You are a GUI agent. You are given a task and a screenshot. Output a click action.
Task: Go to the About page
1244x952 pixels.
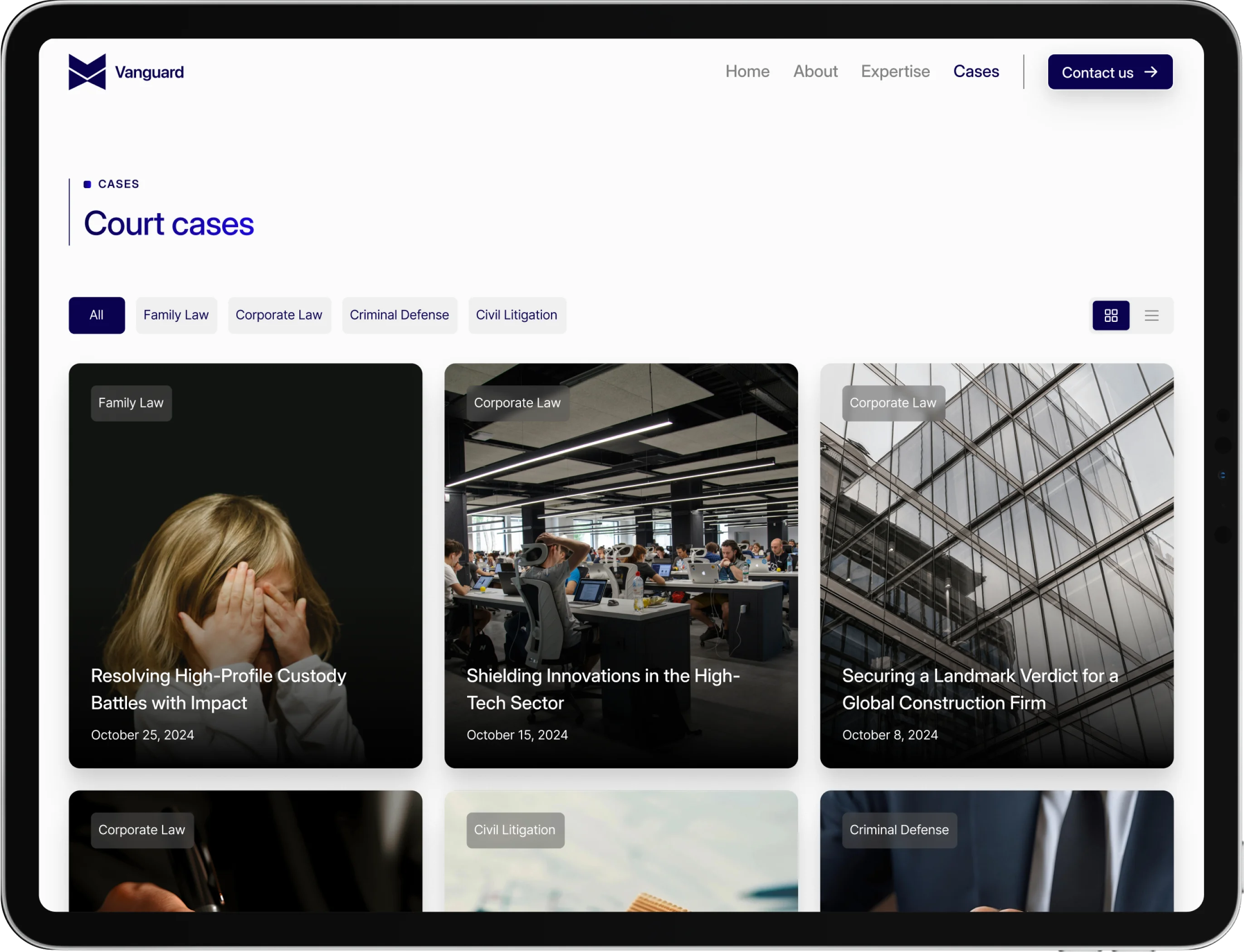pos(815,72)
